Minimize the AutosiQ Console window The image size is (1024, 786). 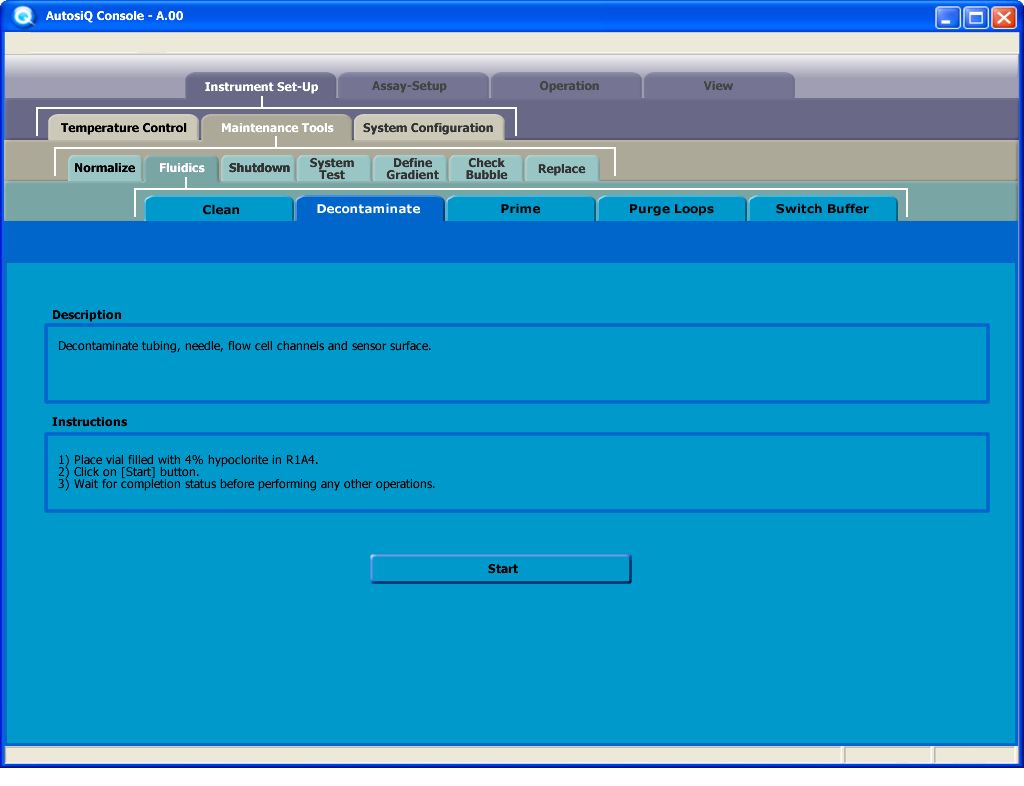[947, 18]
